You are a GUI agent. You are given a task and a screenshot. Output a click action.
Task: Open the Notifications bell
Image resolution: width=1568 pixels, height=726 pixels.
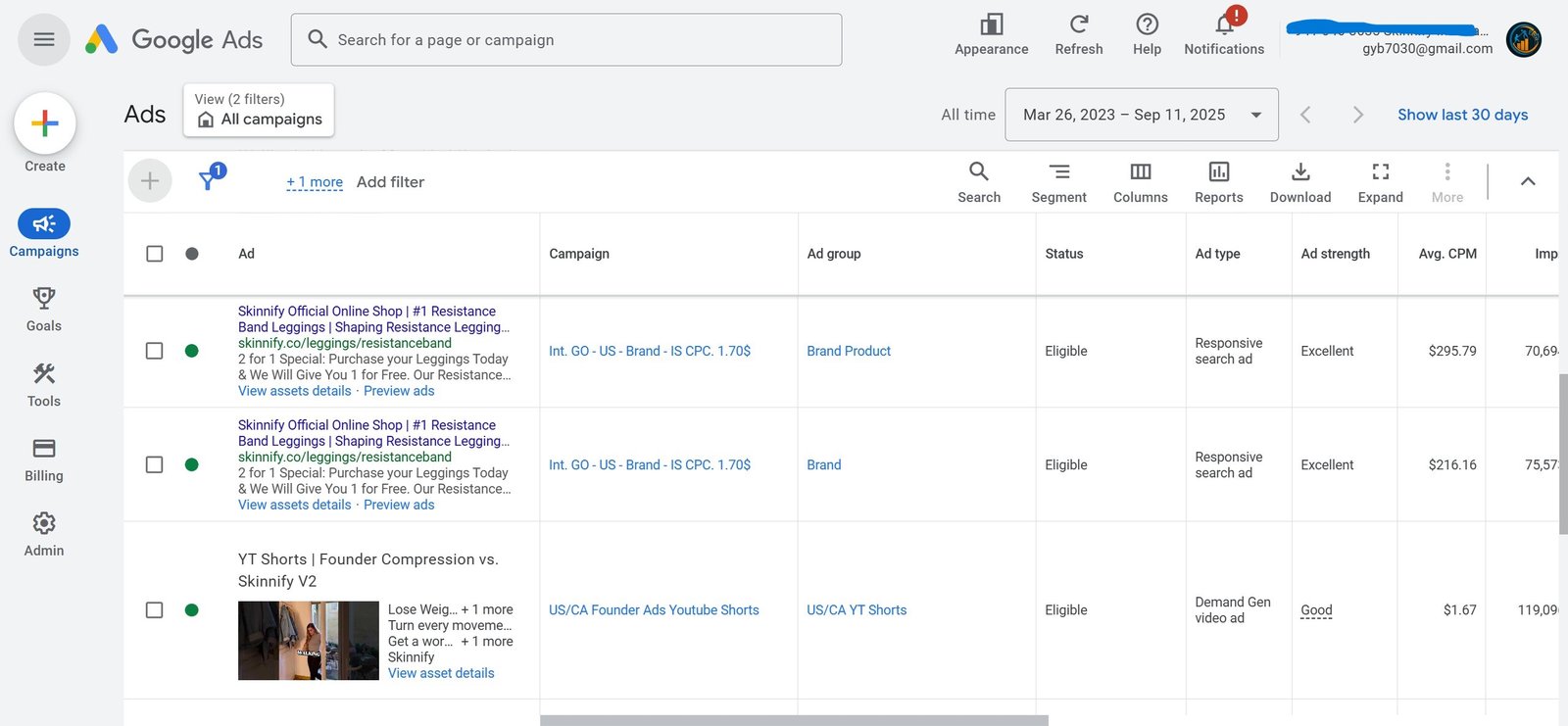[1224, 24]
